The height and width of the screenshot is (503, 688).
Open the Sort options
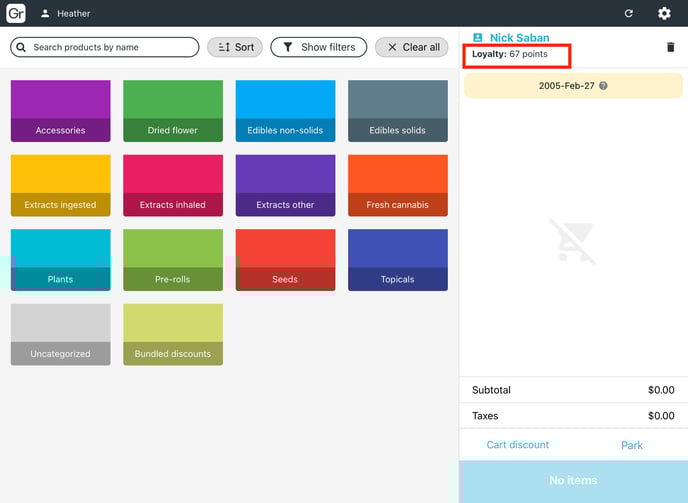point(235,47)
